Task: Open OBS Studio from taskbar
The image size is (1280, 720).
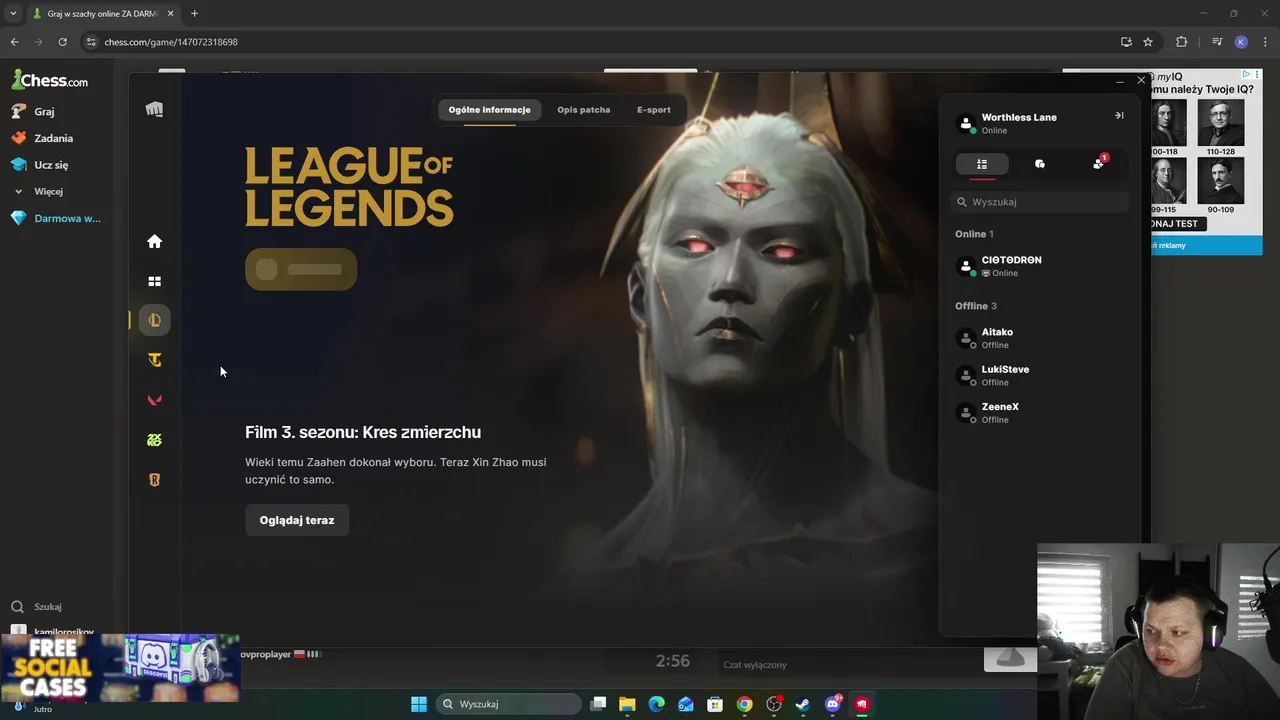Action: (774, 704)
